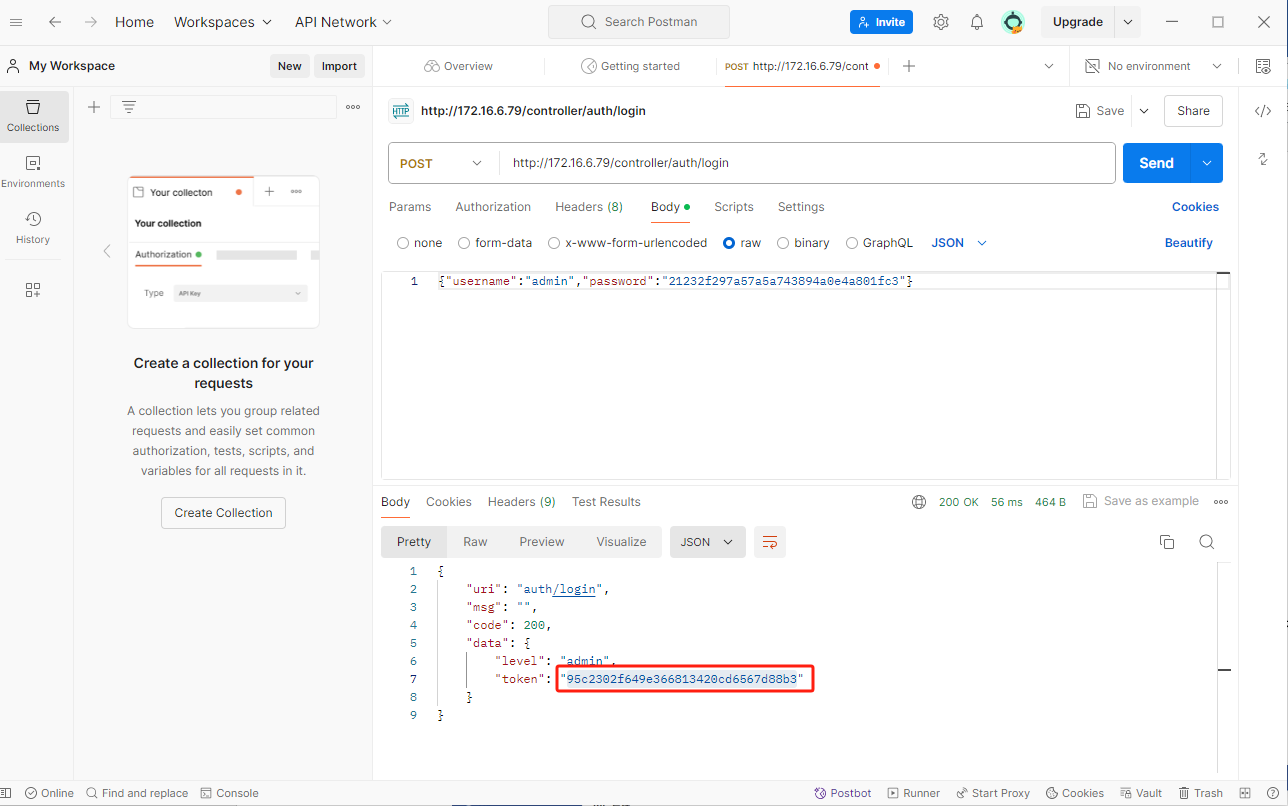Expand the open tabs list chevron
Viewport: 1288px width, 806px height.
coord(1049,66)
